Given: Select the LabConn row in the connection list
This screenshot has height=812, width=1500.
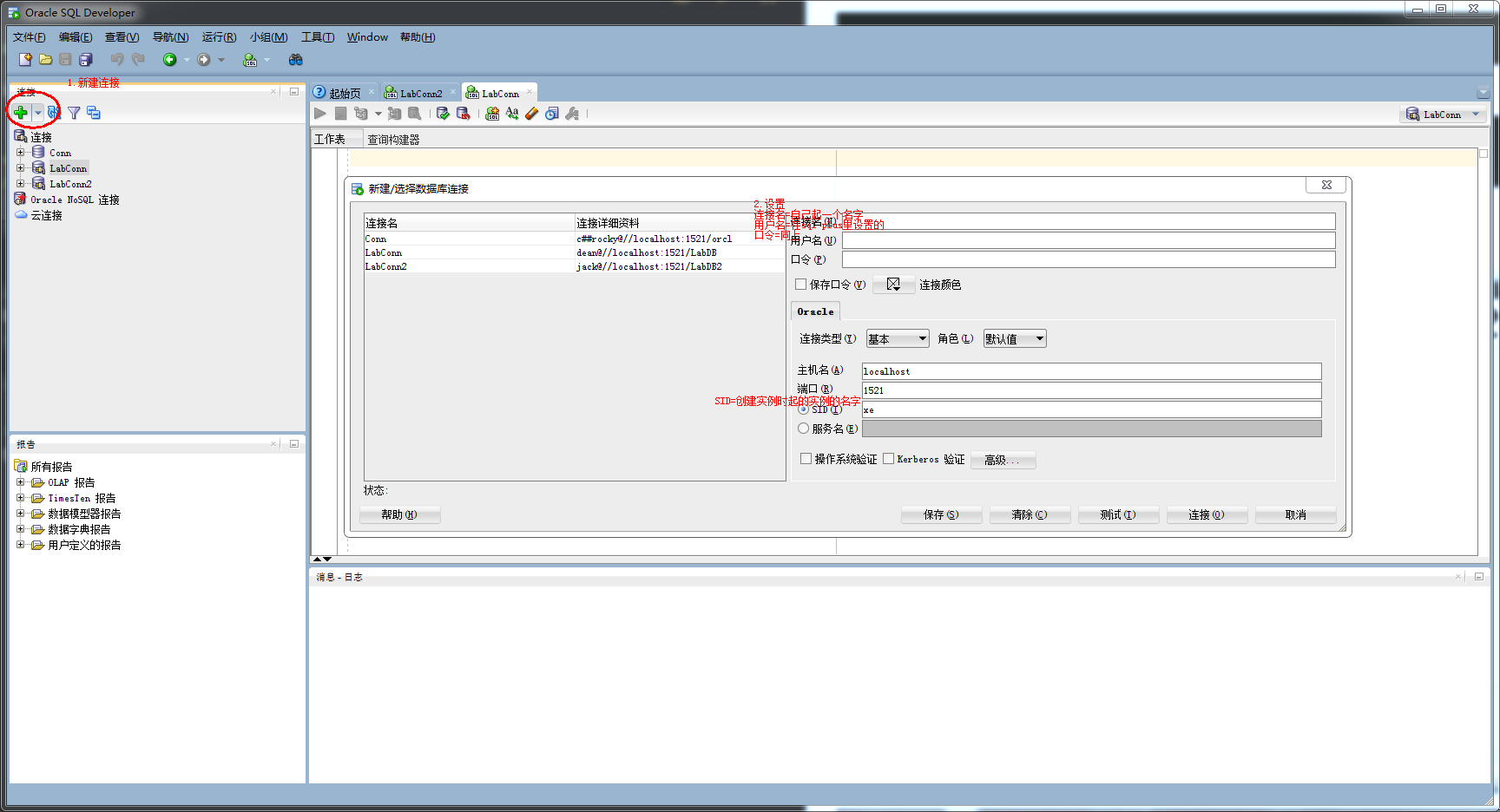Looking at the screenshot, I should (x=574, y=252).
